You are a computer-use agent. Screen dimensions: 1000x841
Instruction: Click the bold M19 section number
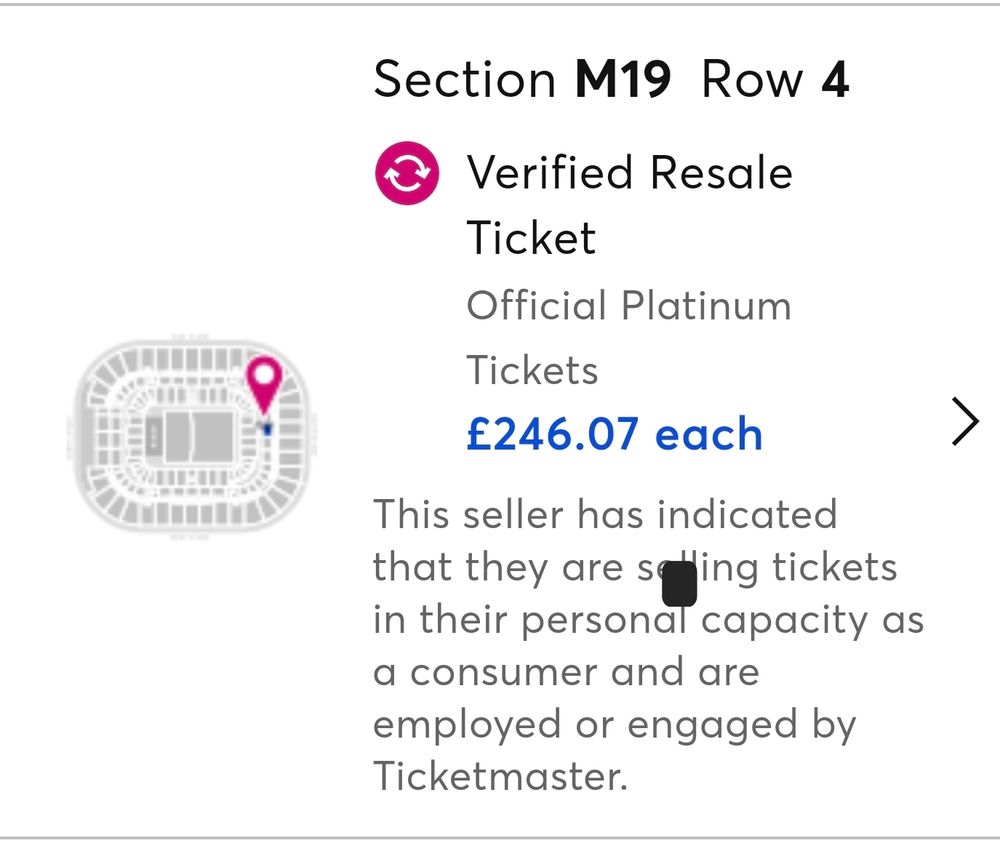click(622, 80)
